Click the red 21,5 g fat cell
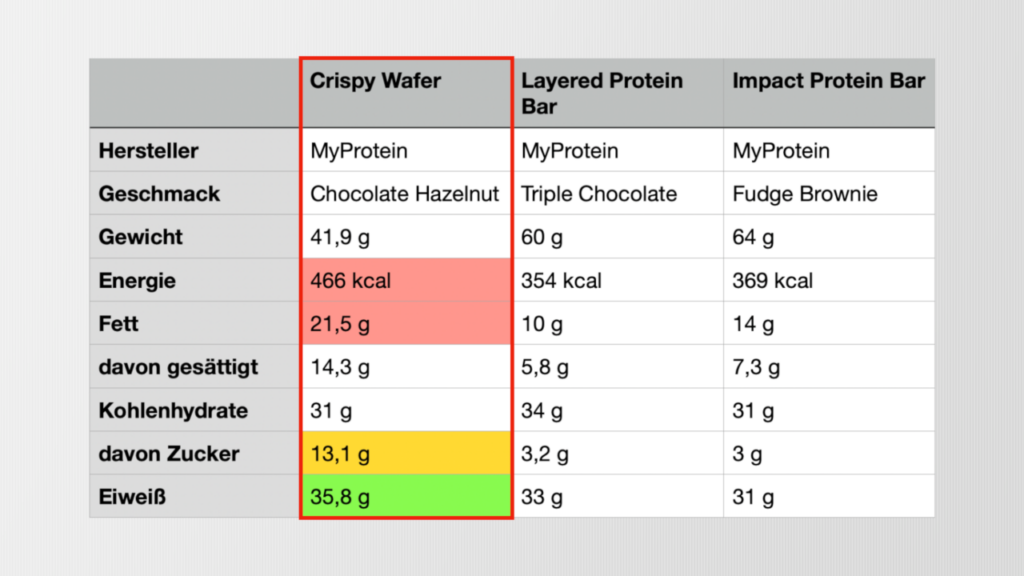Screen dimensions: 1024x576 tap(406, 323)
